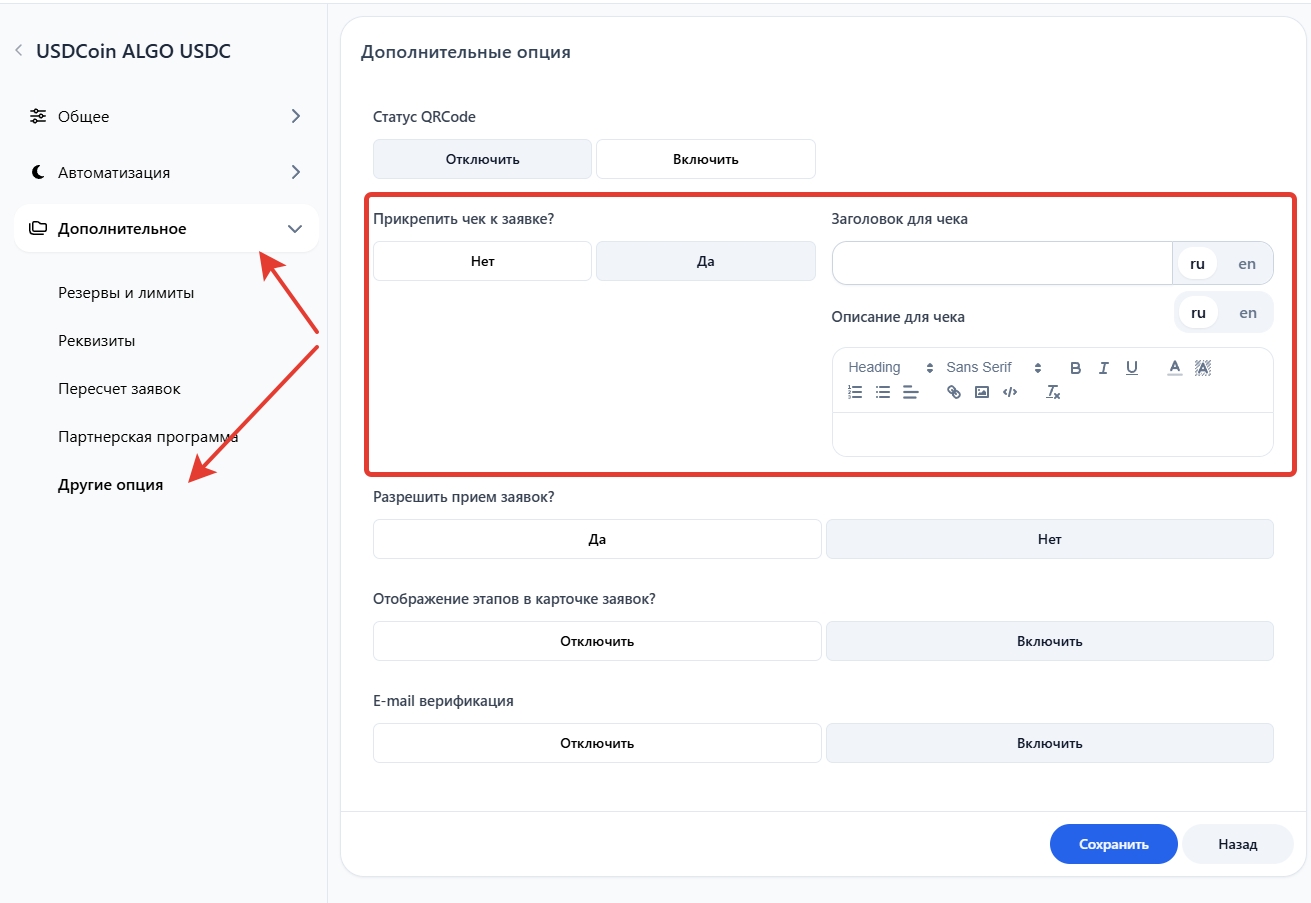Clear formatting with the Tx icon

point(1053,392)
